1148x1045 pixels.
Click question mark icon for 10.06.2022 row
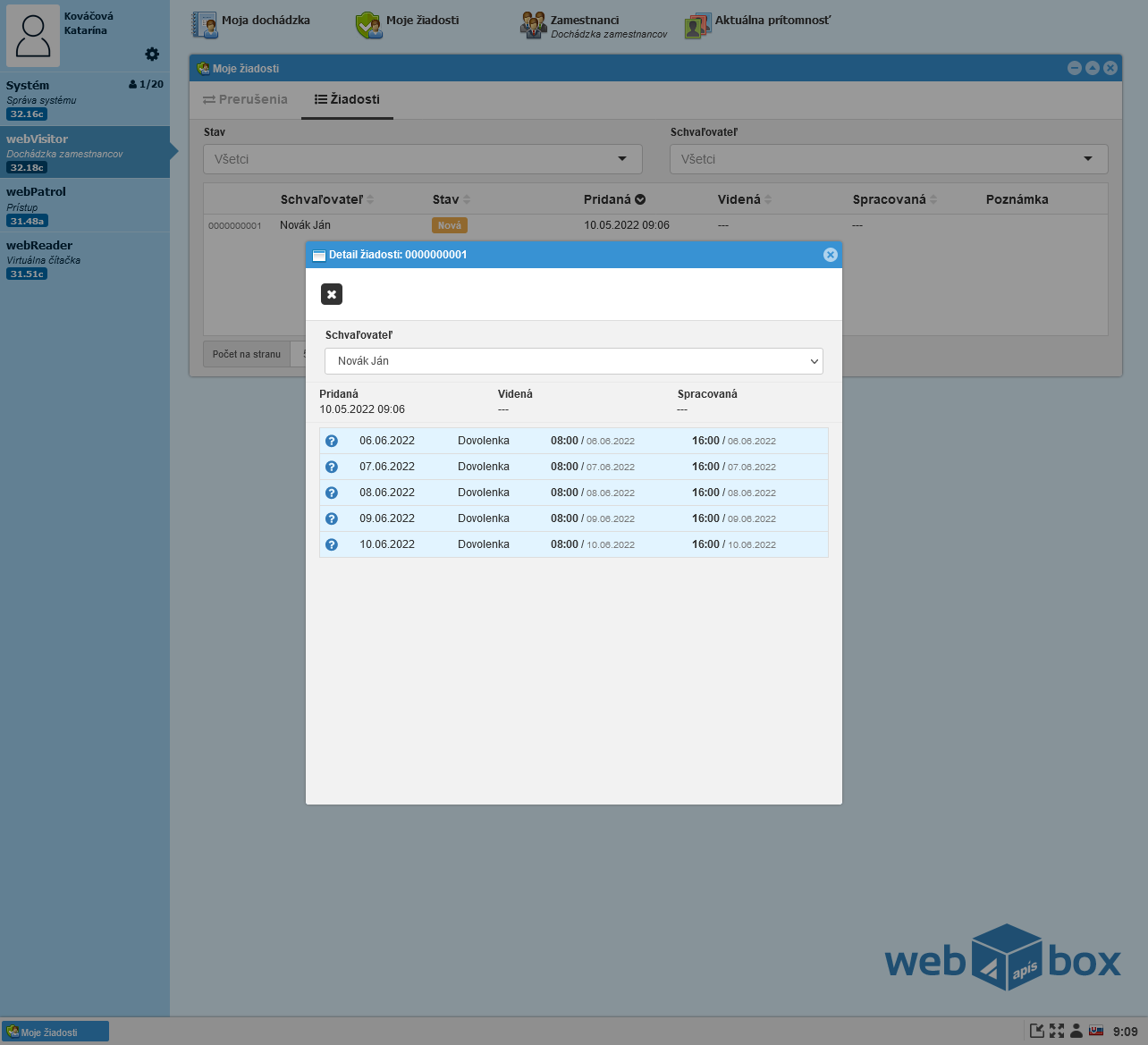pyautogui.click(x=332, y=544)
